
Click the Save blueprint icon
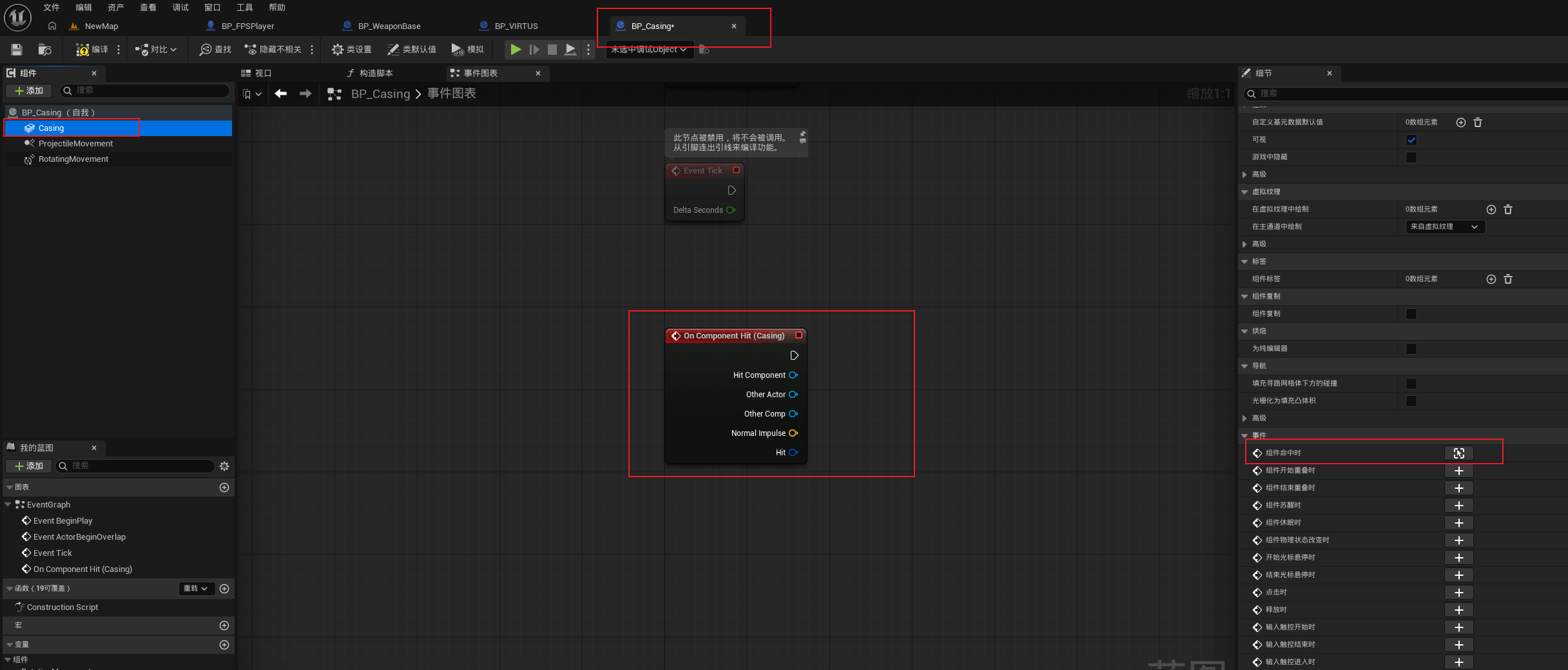coord(17,50)
